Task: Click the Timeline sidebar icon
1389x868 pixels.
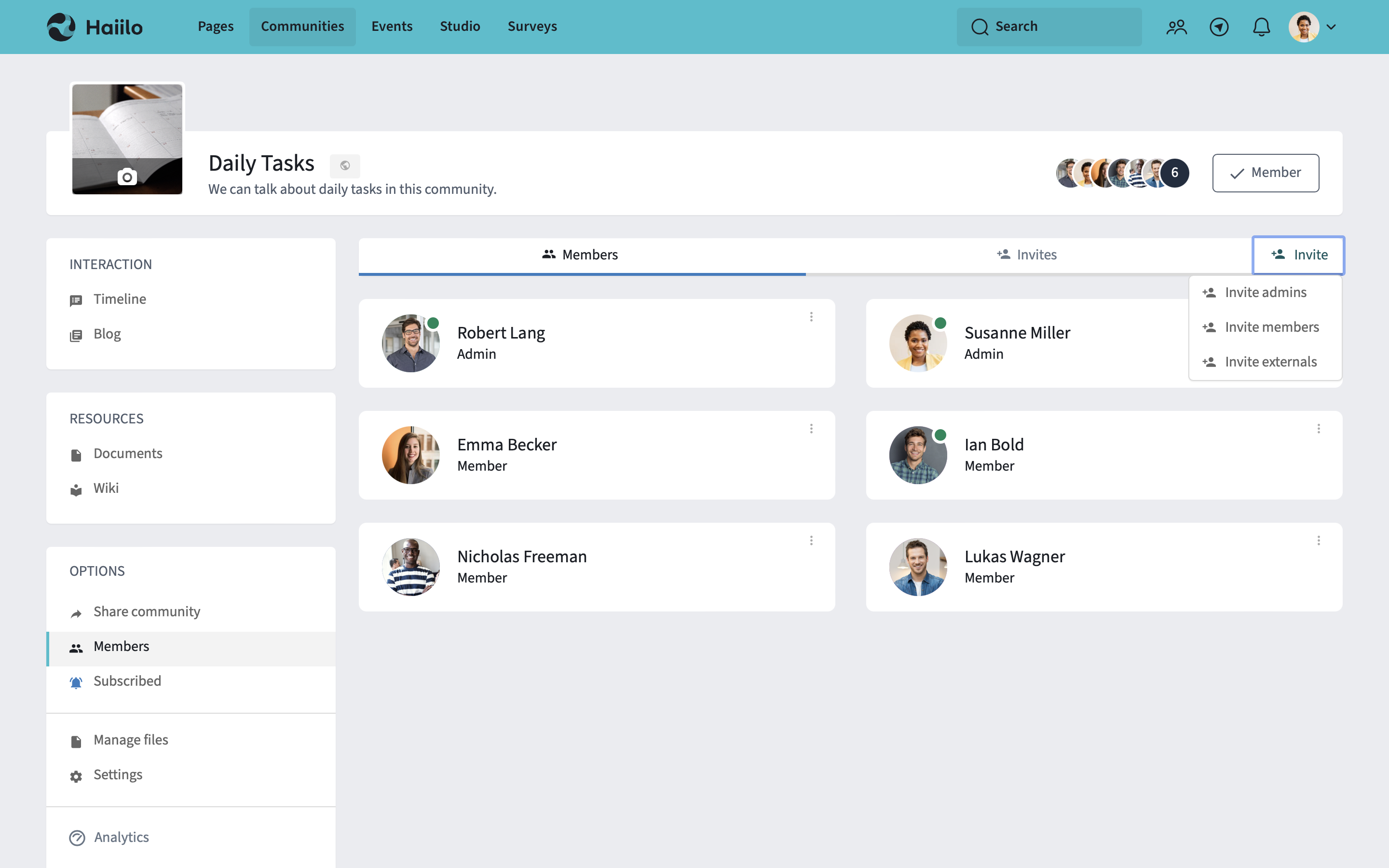Action: (x=76, y=301)
